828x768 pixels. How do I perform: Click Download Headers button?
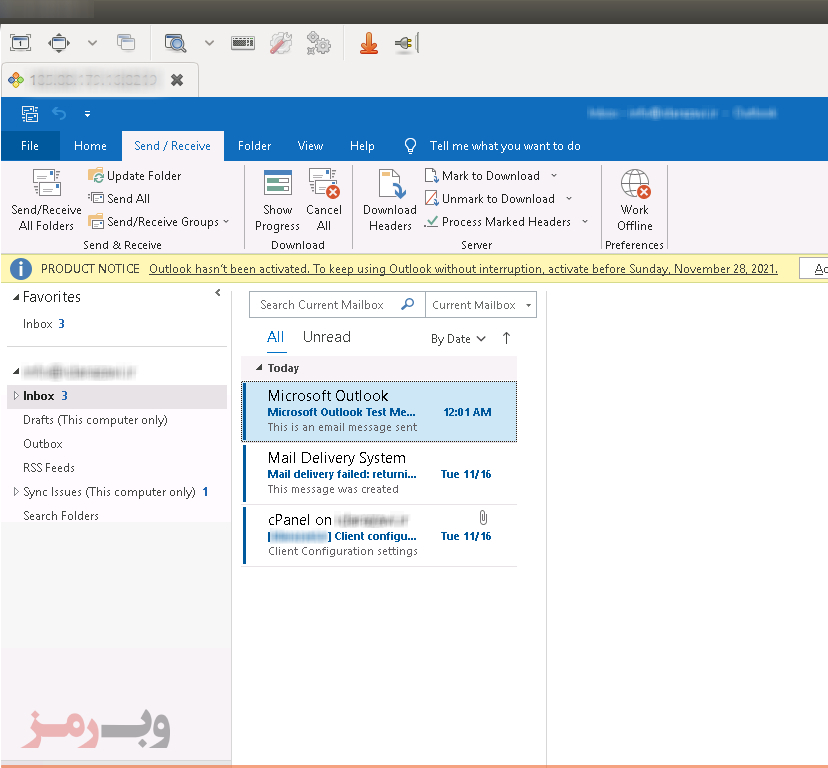pos(390,201)
